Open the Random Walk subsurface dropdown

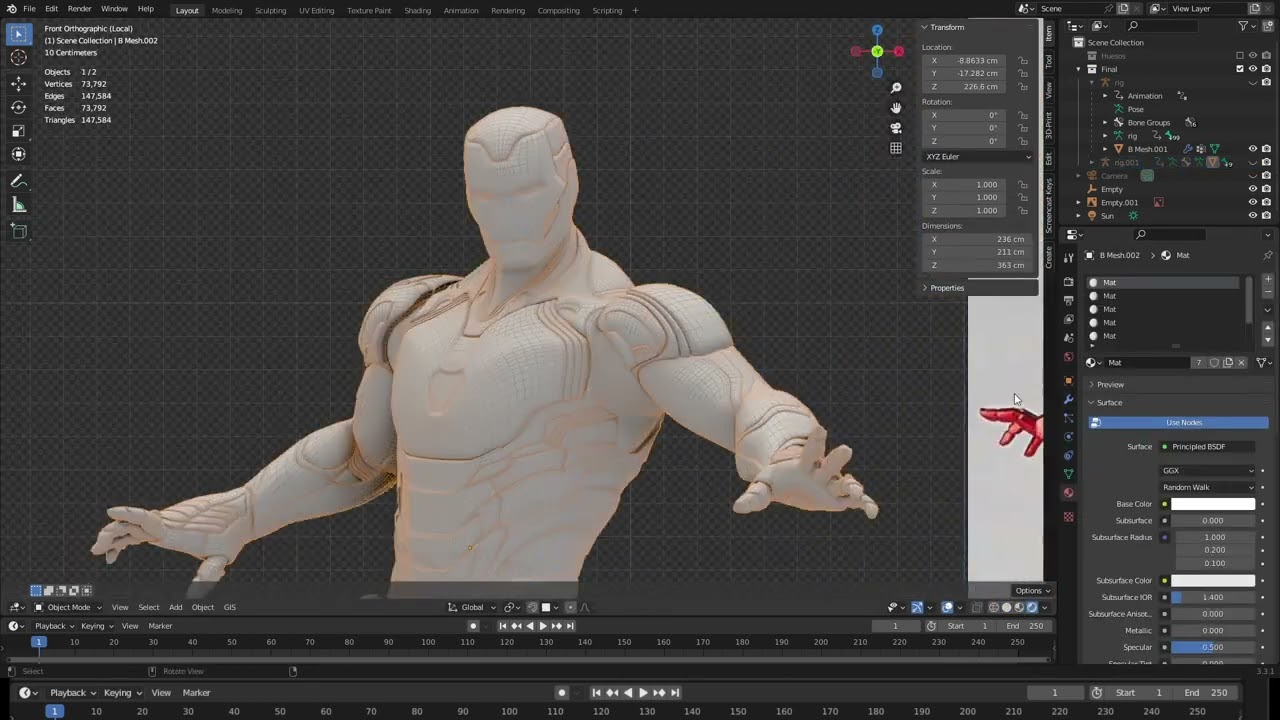[x=1208, y=487]
